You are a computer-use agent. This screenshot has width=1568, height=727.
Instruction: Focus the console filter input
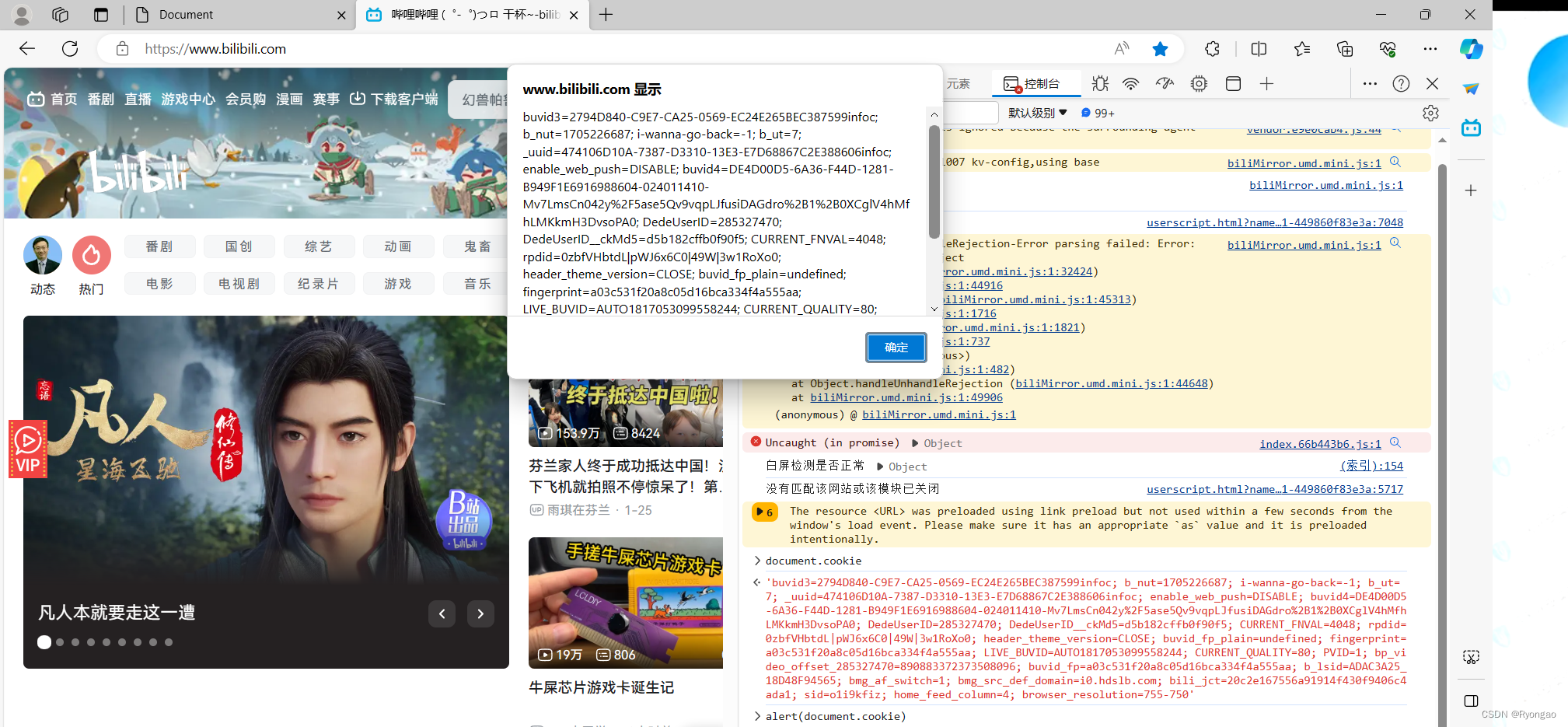coord(970,113)
